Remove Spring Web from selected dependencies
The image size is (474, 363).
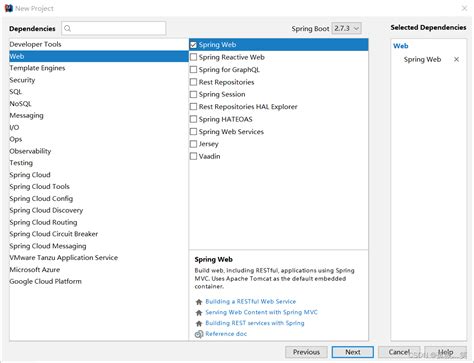point(456,59)
